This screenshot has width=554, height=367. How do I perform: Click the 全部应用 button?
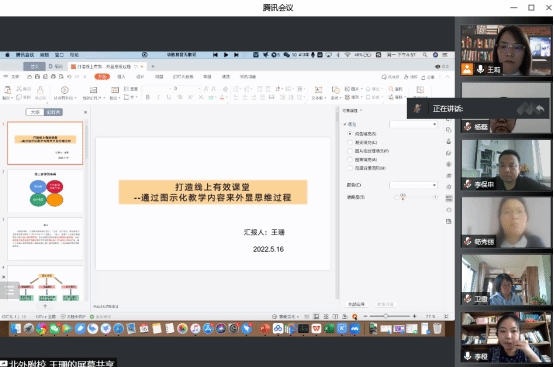pyautogui.click(x=356, y=304)
